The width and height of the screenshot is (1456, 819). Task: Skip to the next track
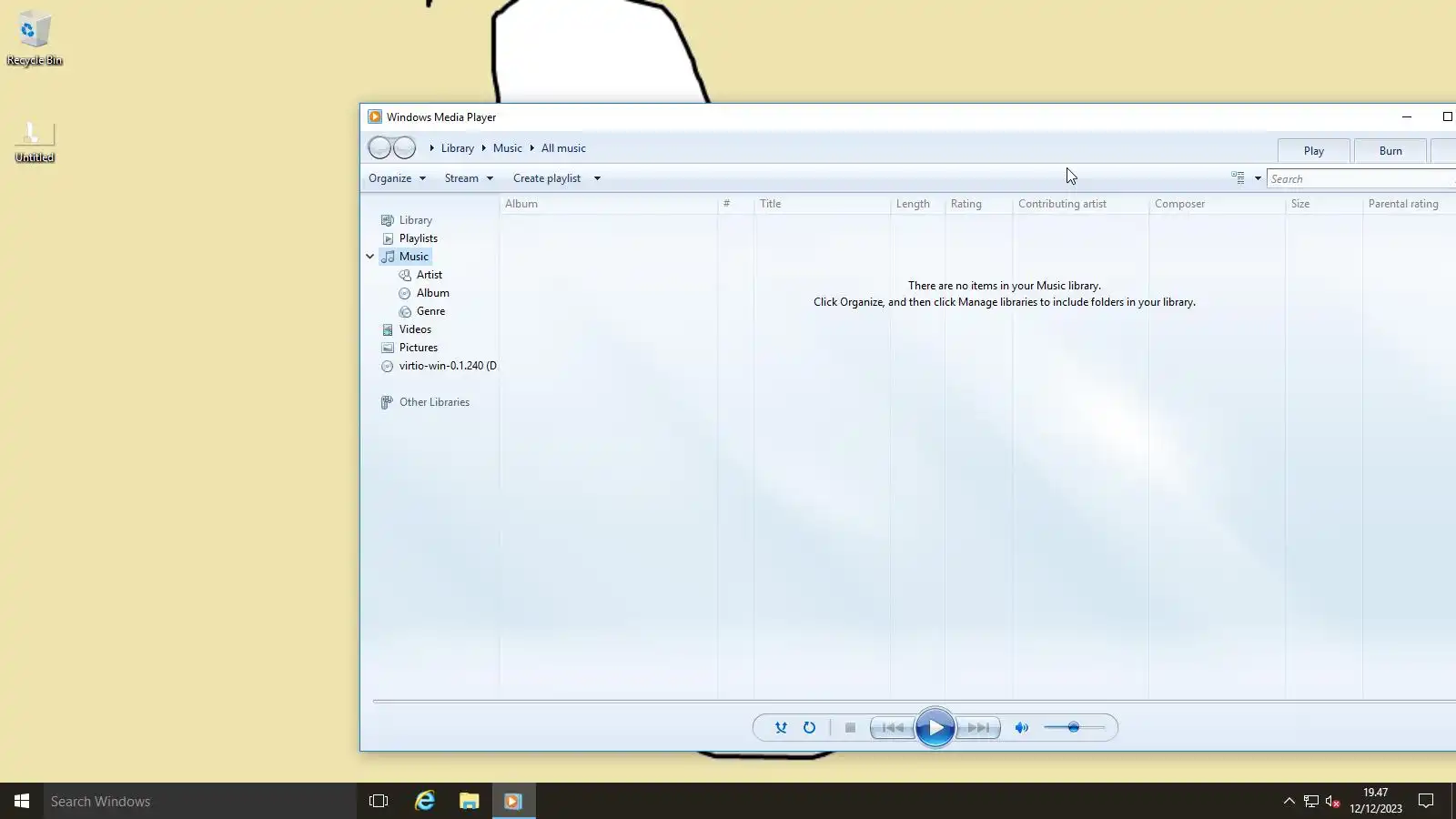click(978, 728)
